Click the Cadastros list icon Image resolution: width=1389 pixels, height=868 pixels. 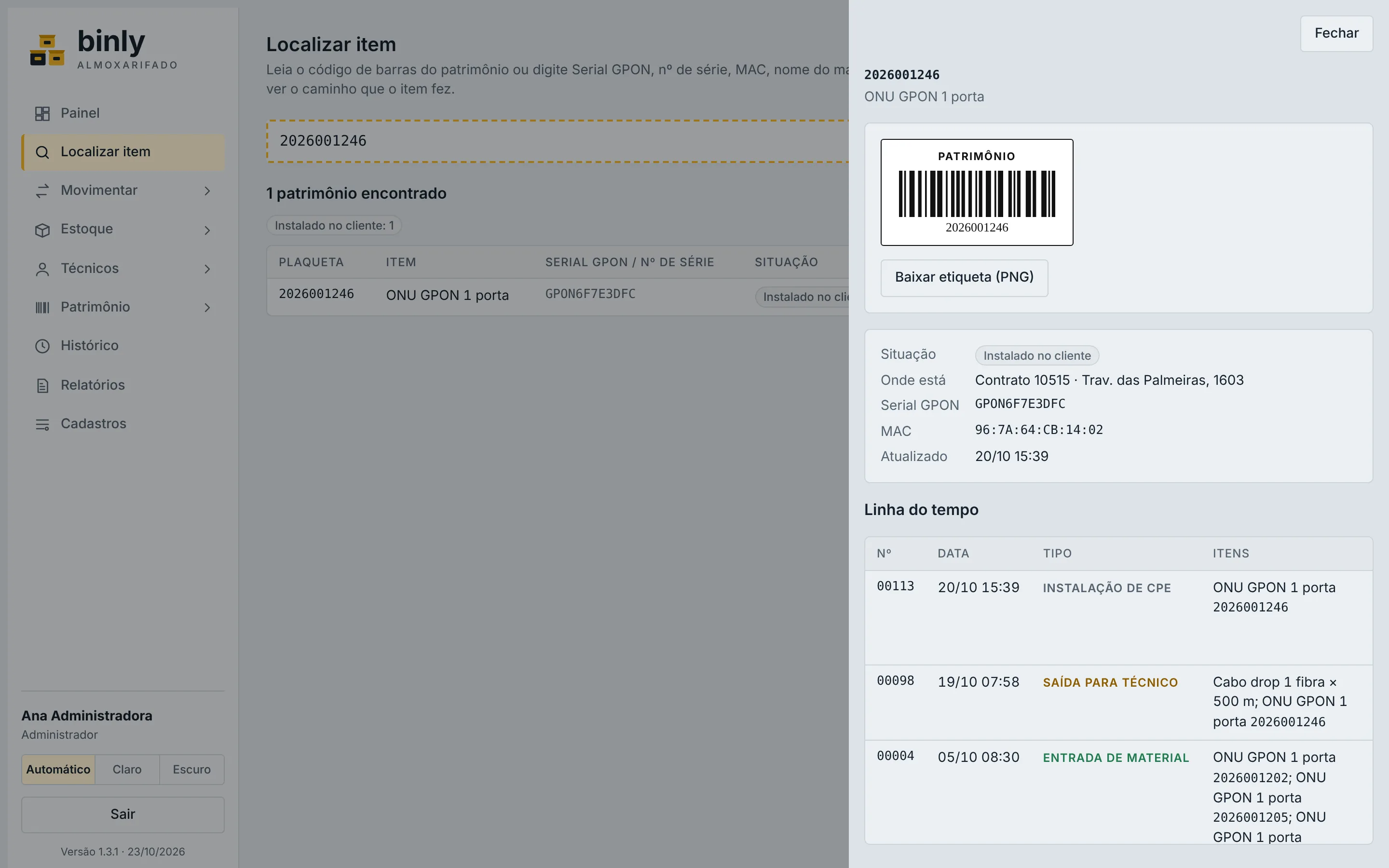coord(42,424)
